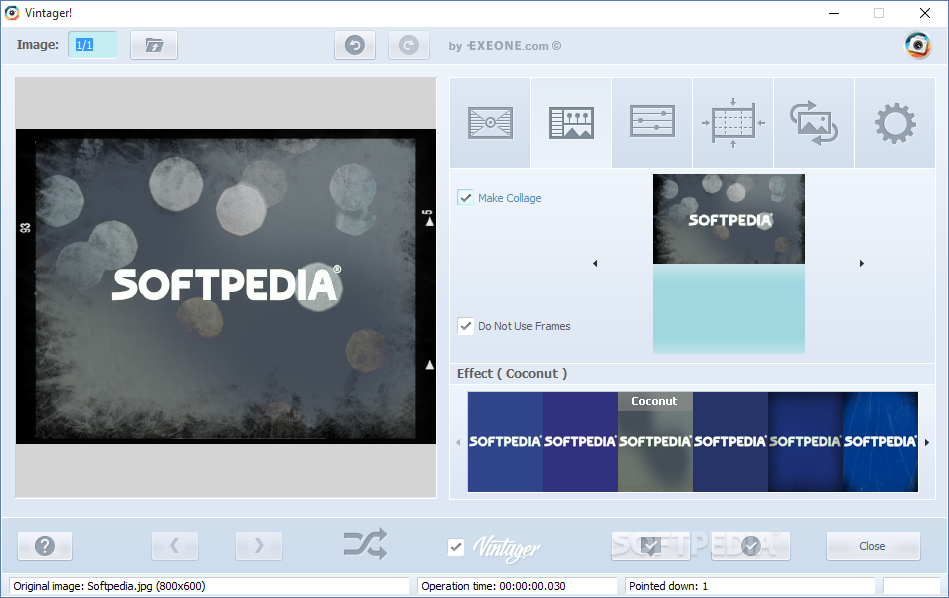Open help with question mark button

[45, 546]
